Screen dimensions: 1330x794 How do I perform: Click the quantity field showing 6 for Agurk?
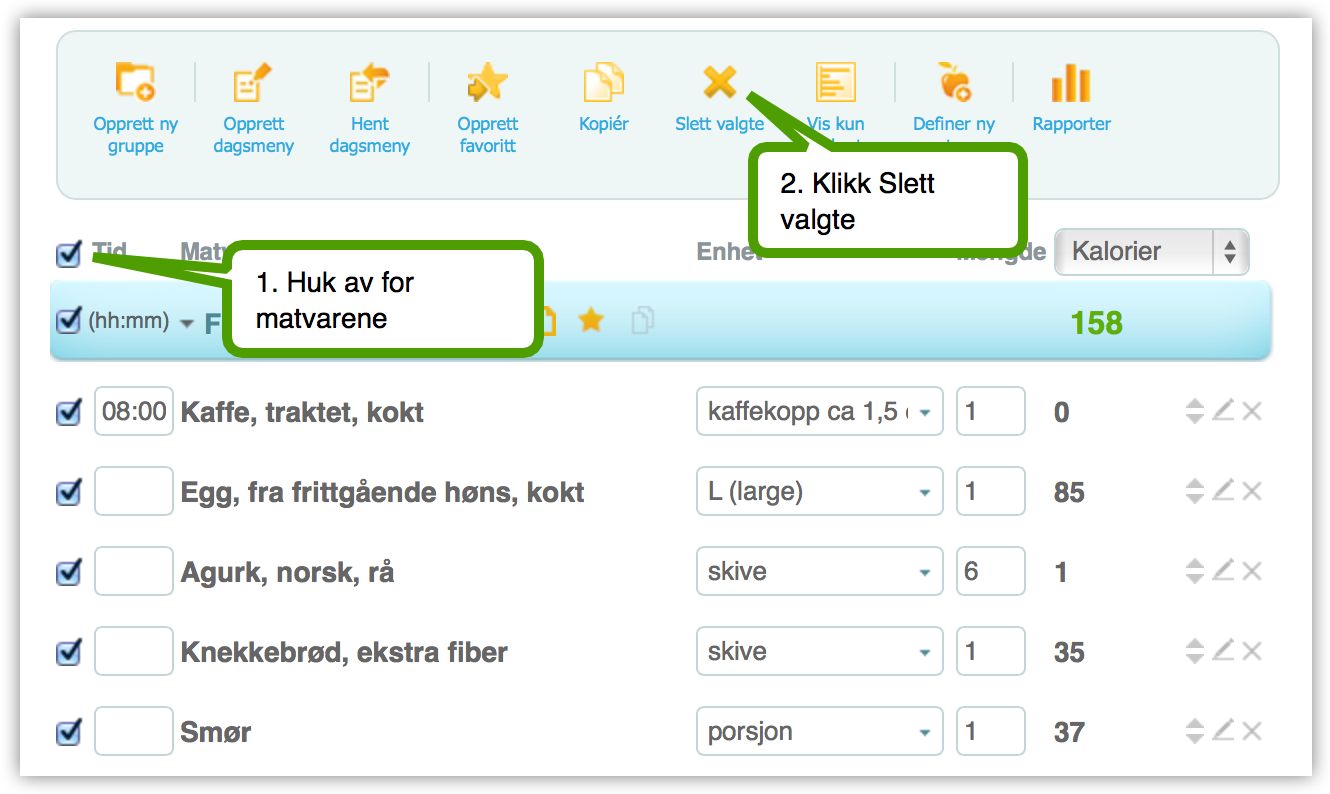(991, 572)
